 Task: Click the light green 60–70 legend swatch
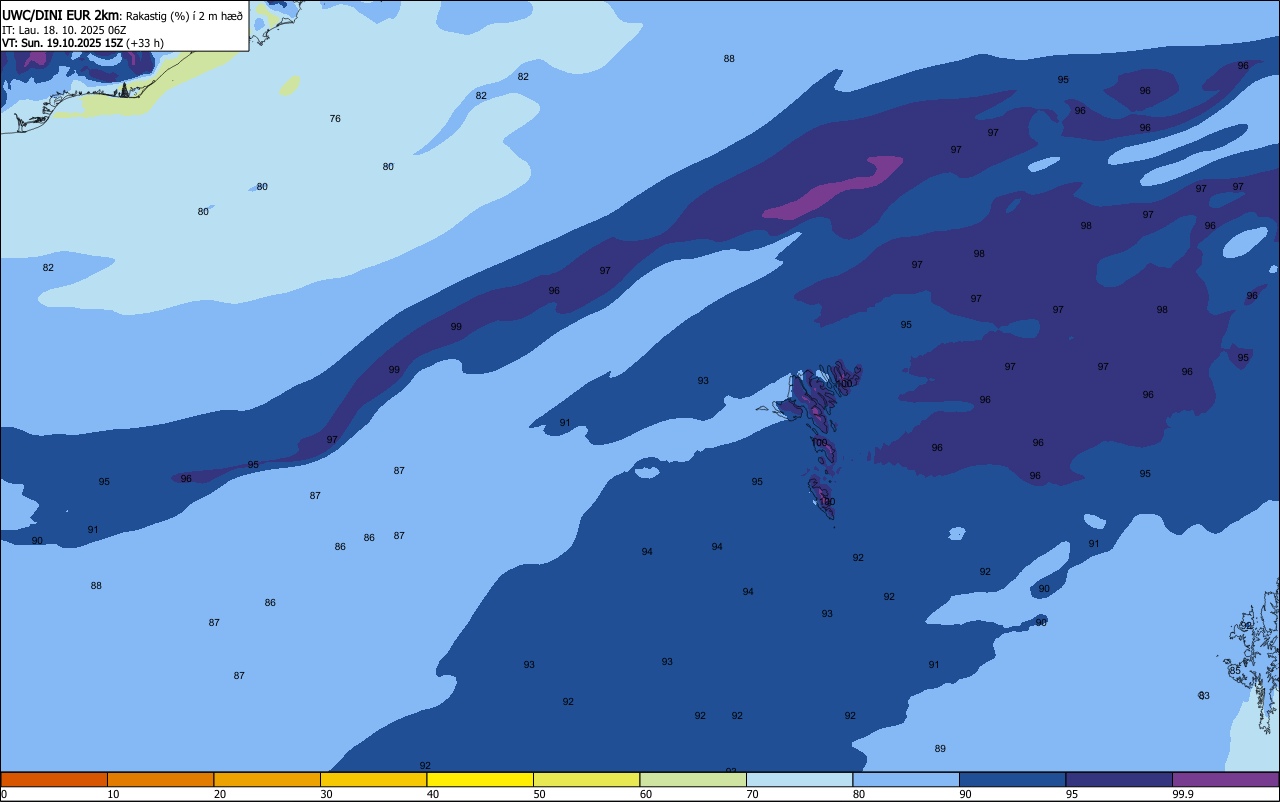point(693,779)
